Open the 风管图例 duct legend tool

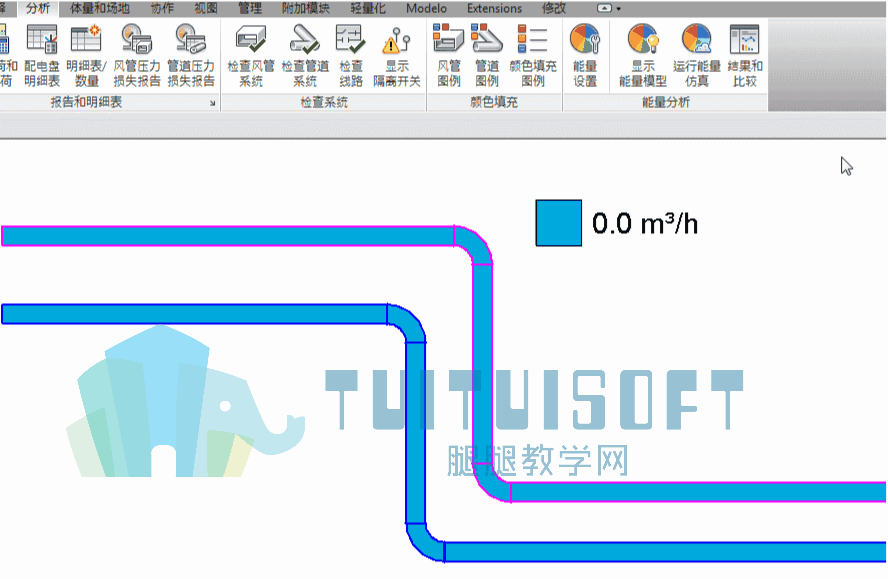click(x=449, y=56)
